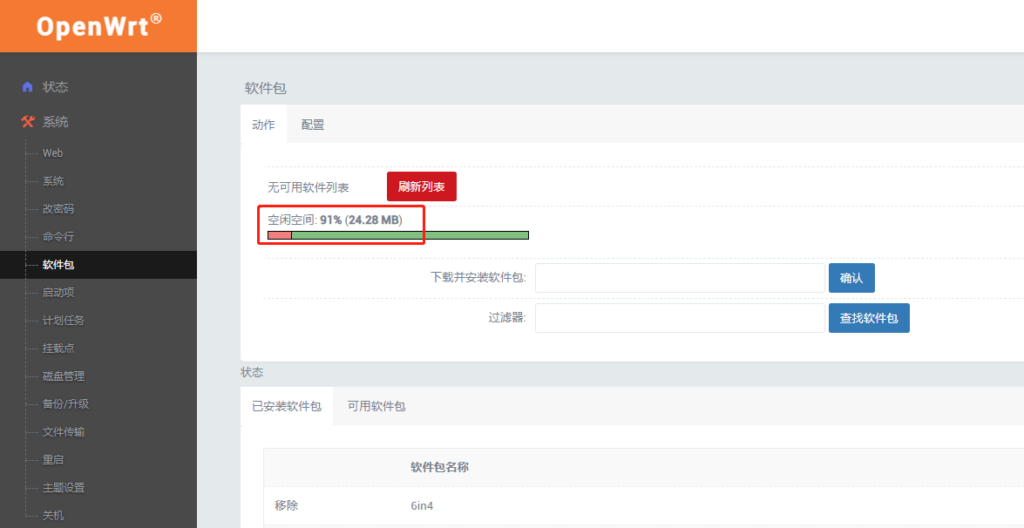The image size is (1024, 528).
Task: Focus the 下载并安装软件包 input field
Action: point(678,278)
